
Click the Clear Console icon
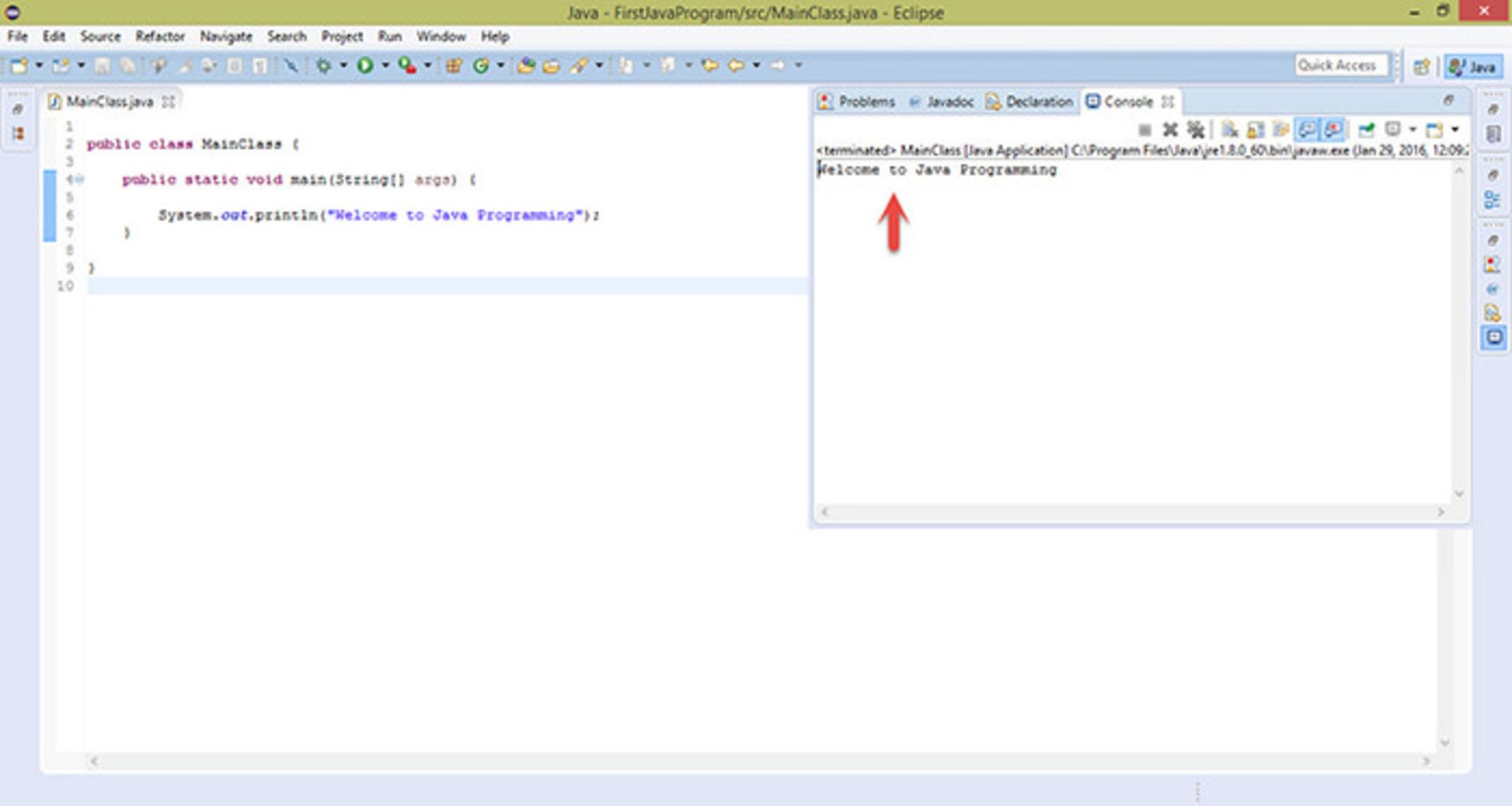(1229, 129)
